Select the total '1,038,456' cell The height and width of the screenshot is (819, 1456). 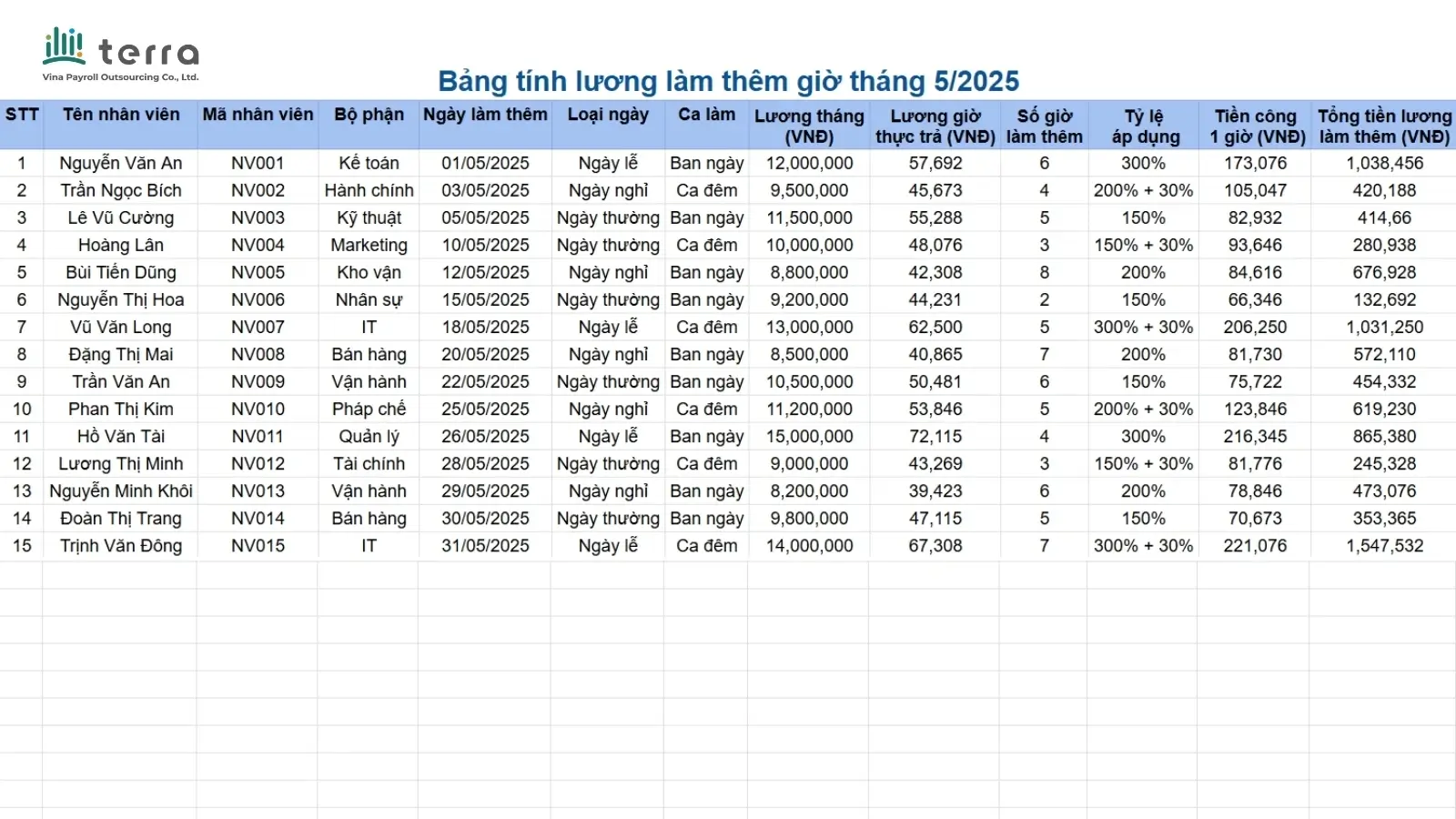click(x=1384, y=163)
